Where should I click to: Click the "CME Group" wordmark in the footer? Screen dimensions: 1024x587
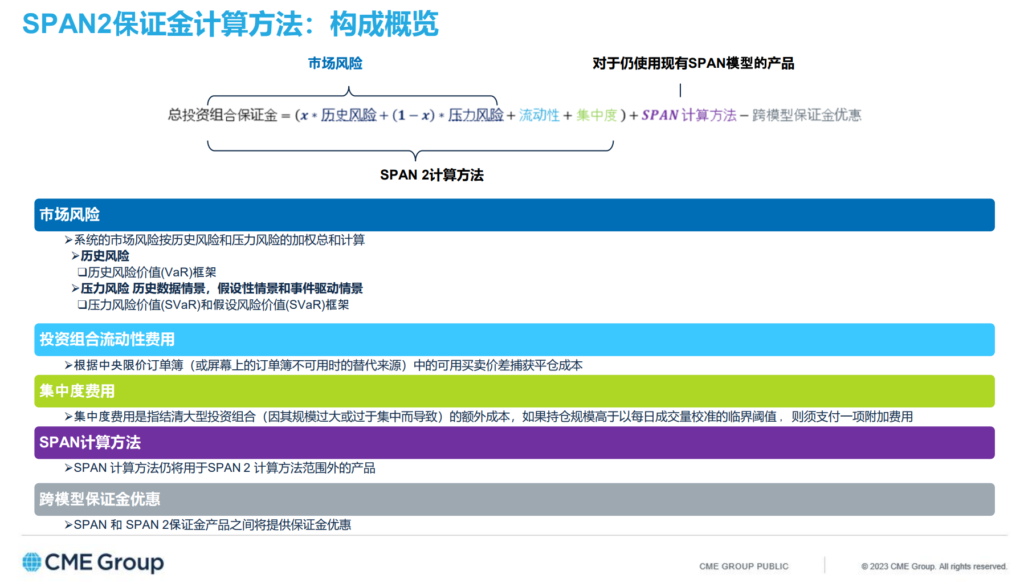[x=104, y=562]
